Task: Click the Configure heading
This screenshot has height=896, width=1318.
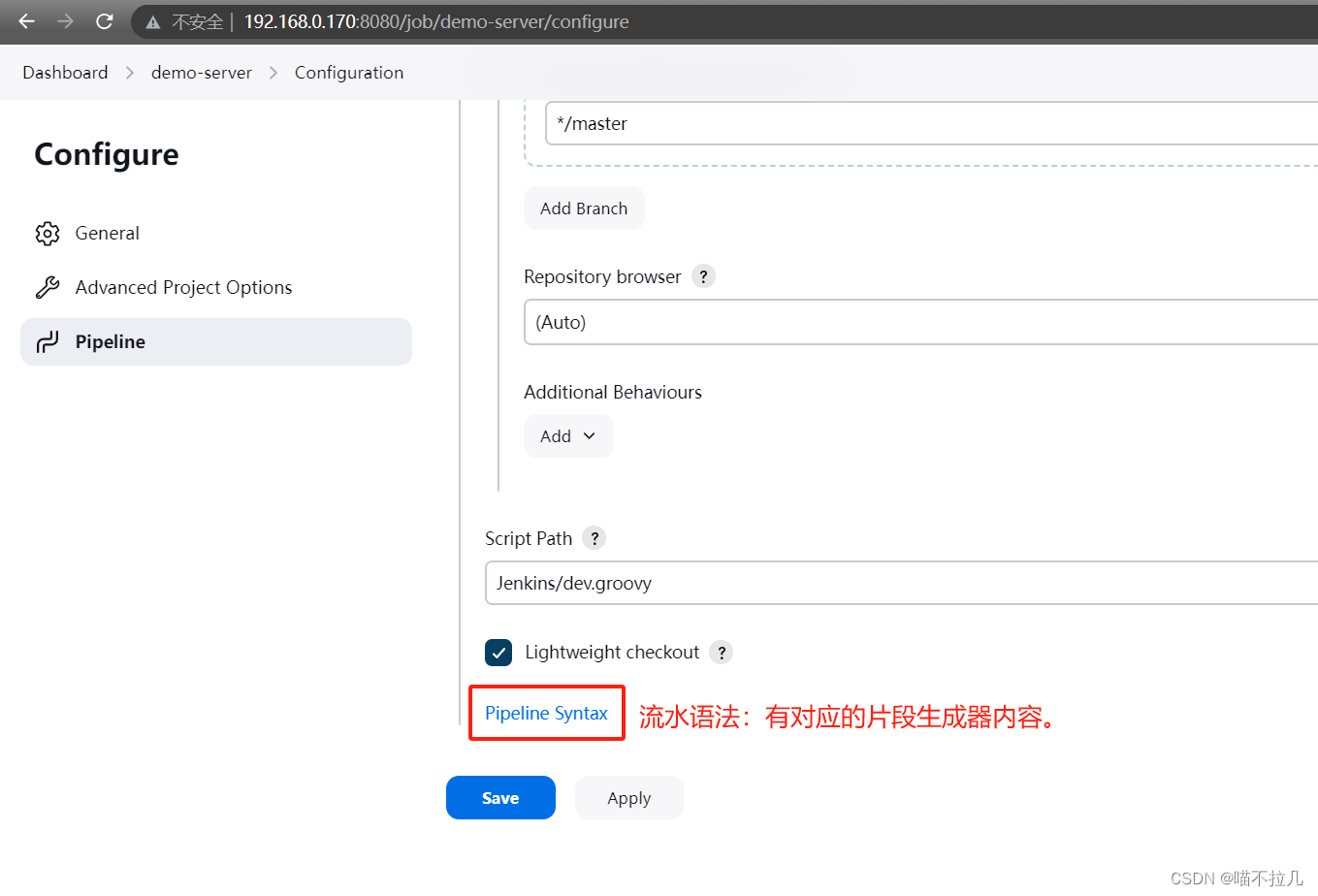Action: tap(107, 154)
